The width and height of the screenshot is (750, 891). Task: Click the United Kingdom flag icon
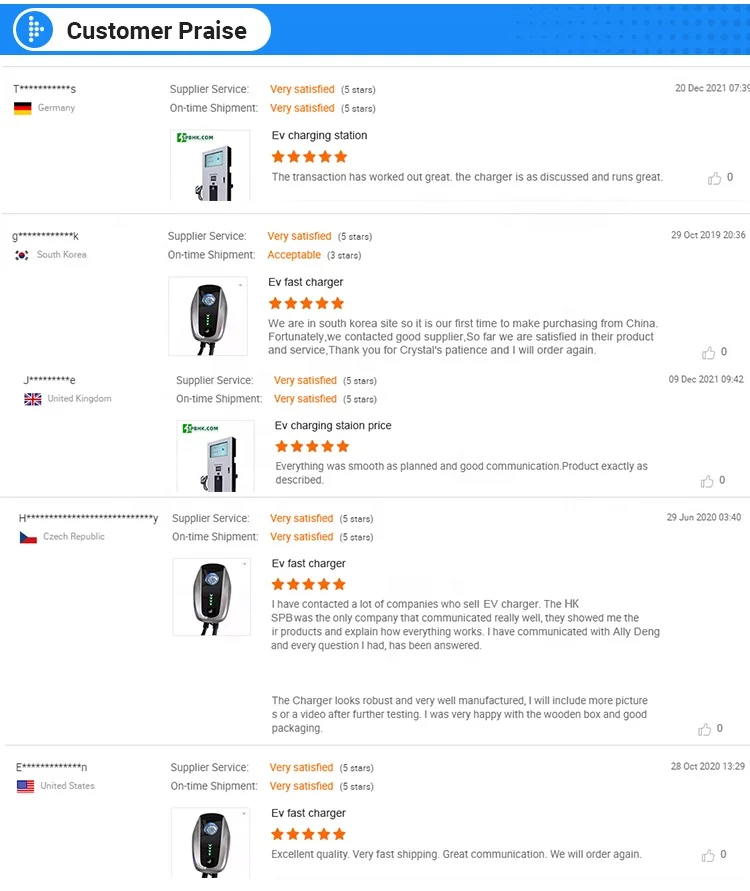tap(33, 399)
